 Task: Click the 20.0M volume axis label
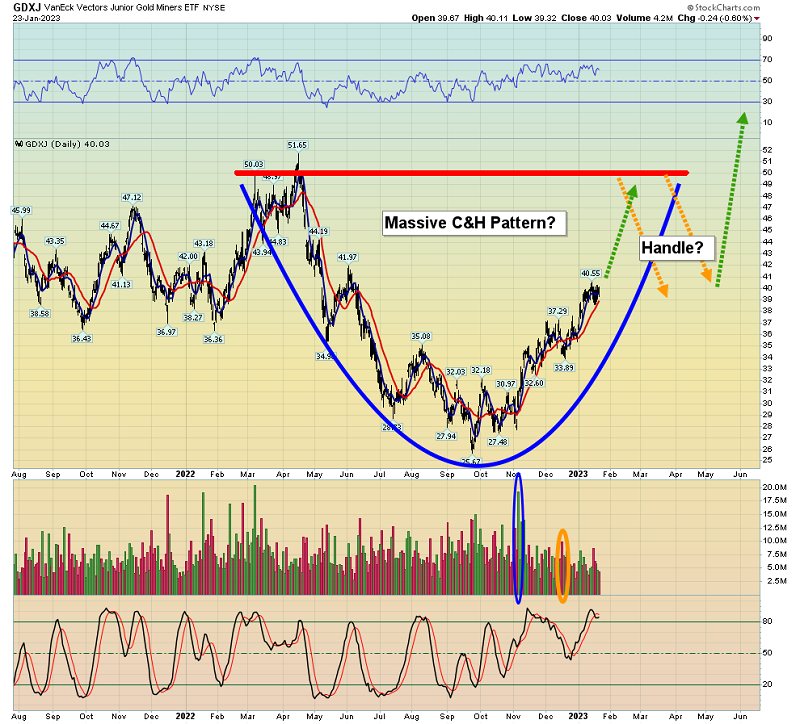[775, 487]
